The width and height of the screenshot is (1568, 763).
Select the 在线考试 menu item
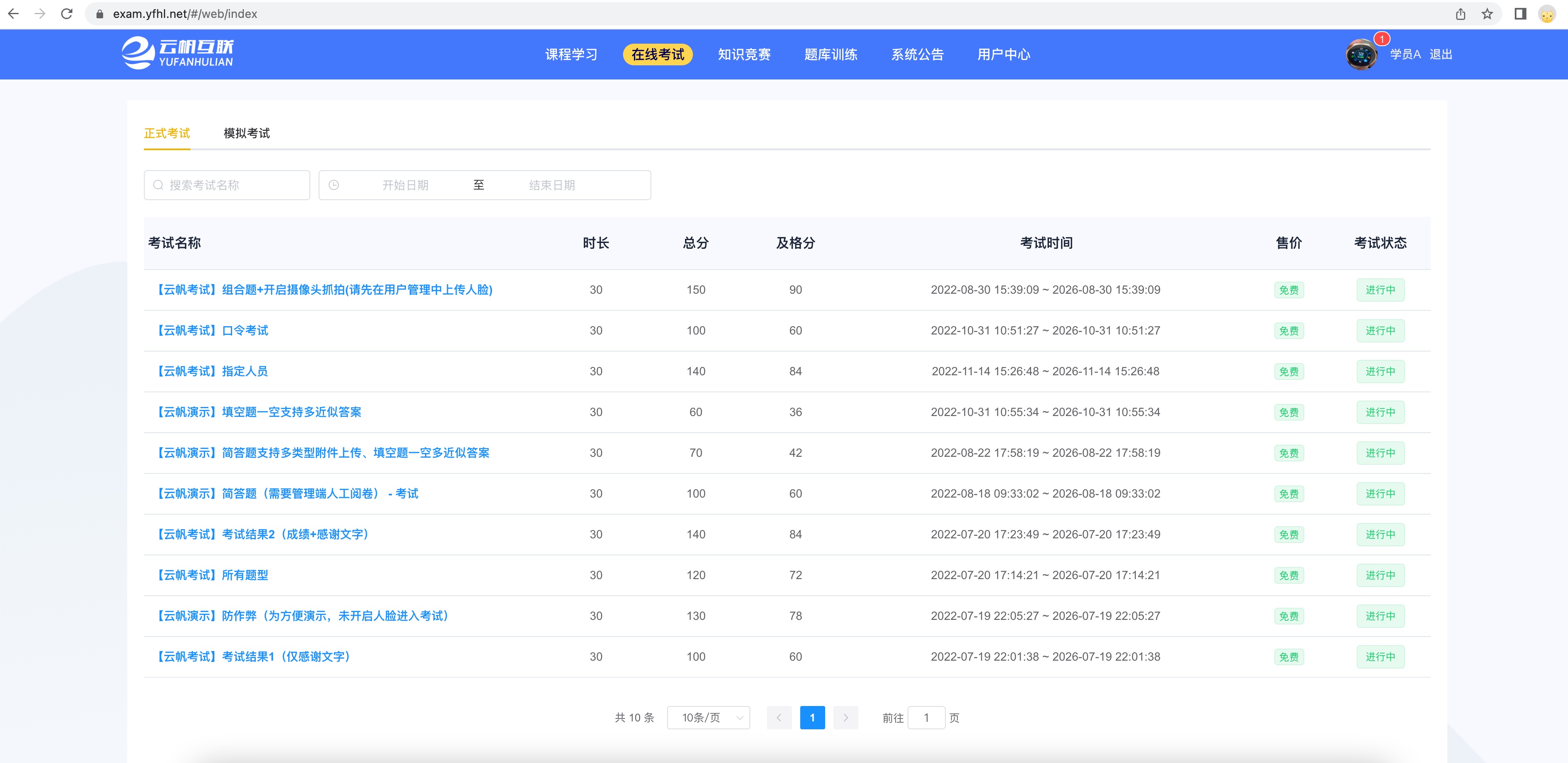tap(658, 54)
